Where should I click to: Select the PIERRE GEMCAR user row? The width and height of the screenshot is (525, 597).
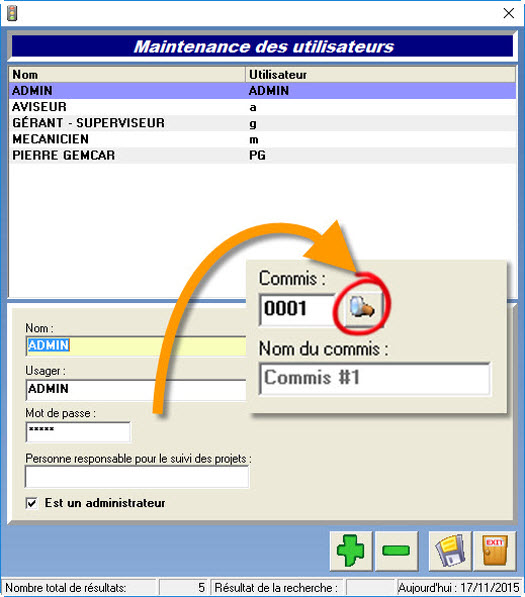(262, 155)
